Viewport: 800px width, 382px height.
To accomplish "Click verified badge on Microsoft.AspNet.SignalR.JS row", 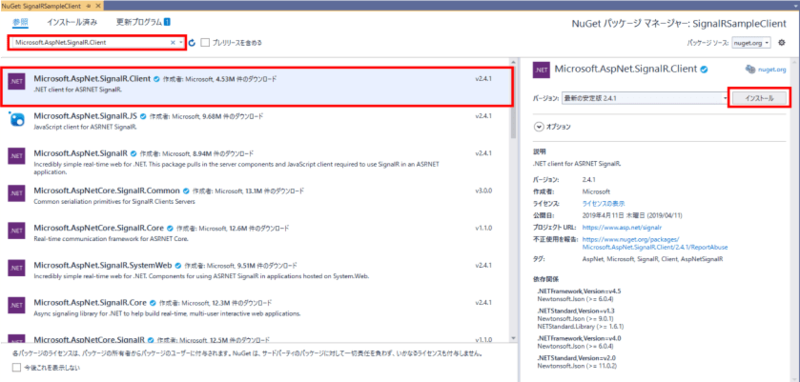I will point(143,116).
